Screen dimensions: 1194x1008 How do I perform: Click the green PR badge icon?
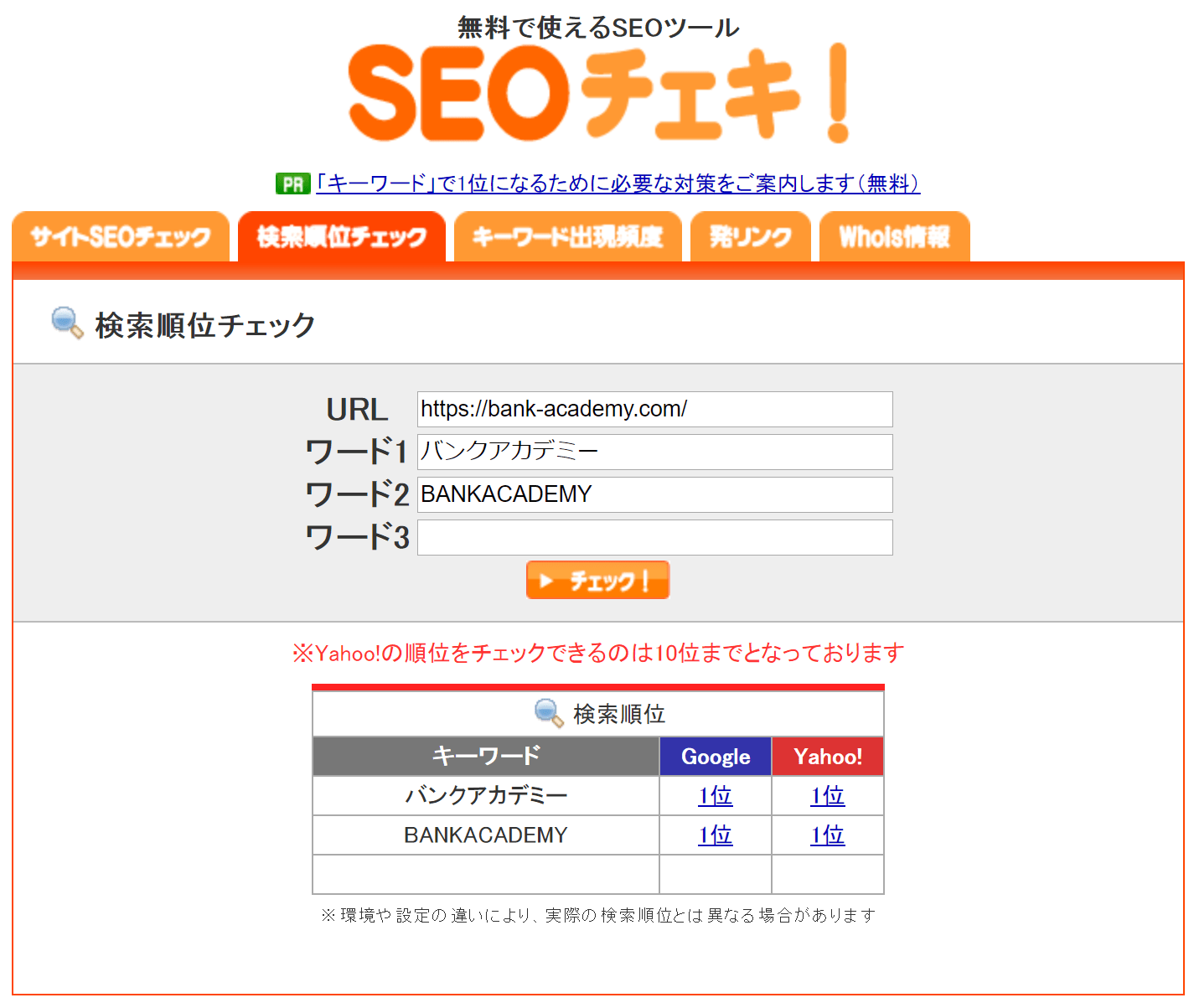tap(292, 184)
